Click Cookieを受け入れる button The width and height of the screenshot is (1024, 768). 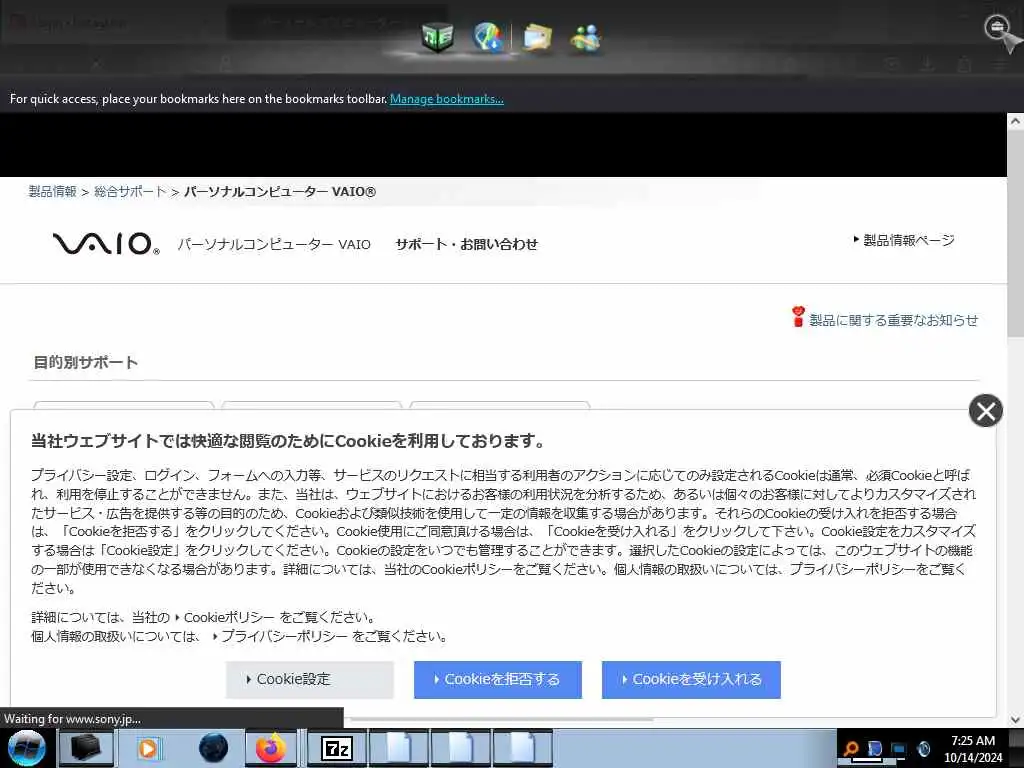691,679
